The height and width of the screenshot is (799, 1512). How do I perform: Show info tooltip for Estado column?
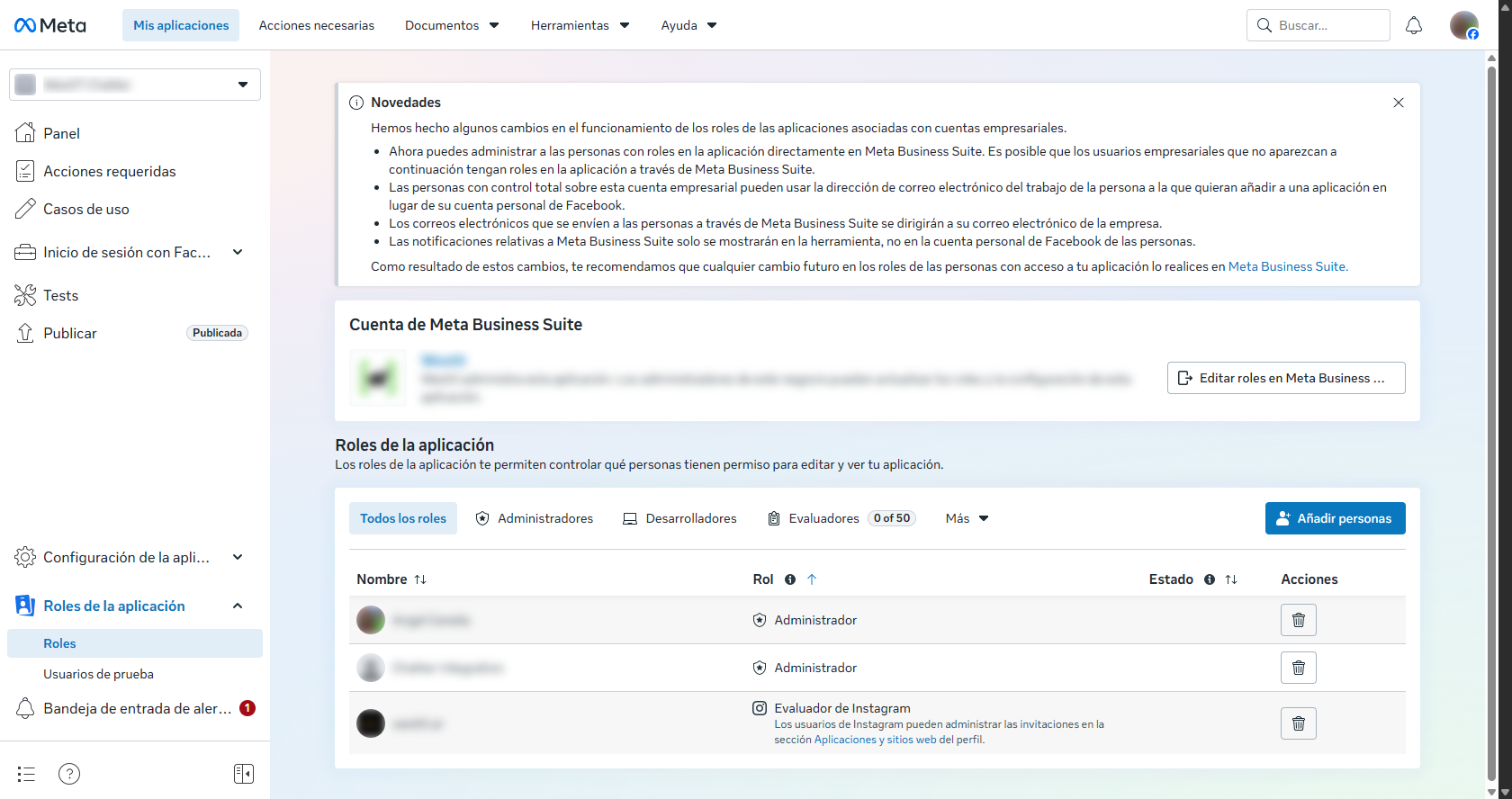point(1210,579)
